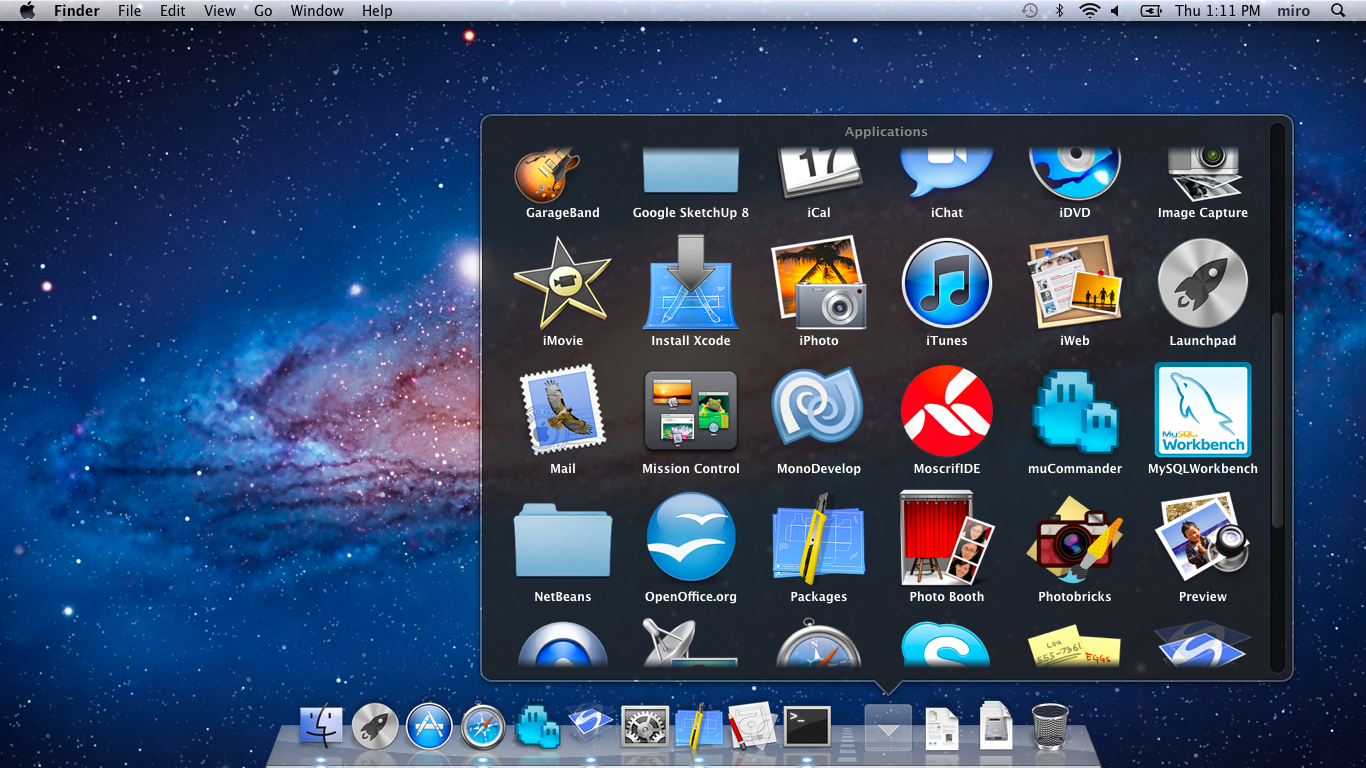Open Image Capture from the stack
Viewport: 1366px width, 768px height.
[x=1203, y=174]
